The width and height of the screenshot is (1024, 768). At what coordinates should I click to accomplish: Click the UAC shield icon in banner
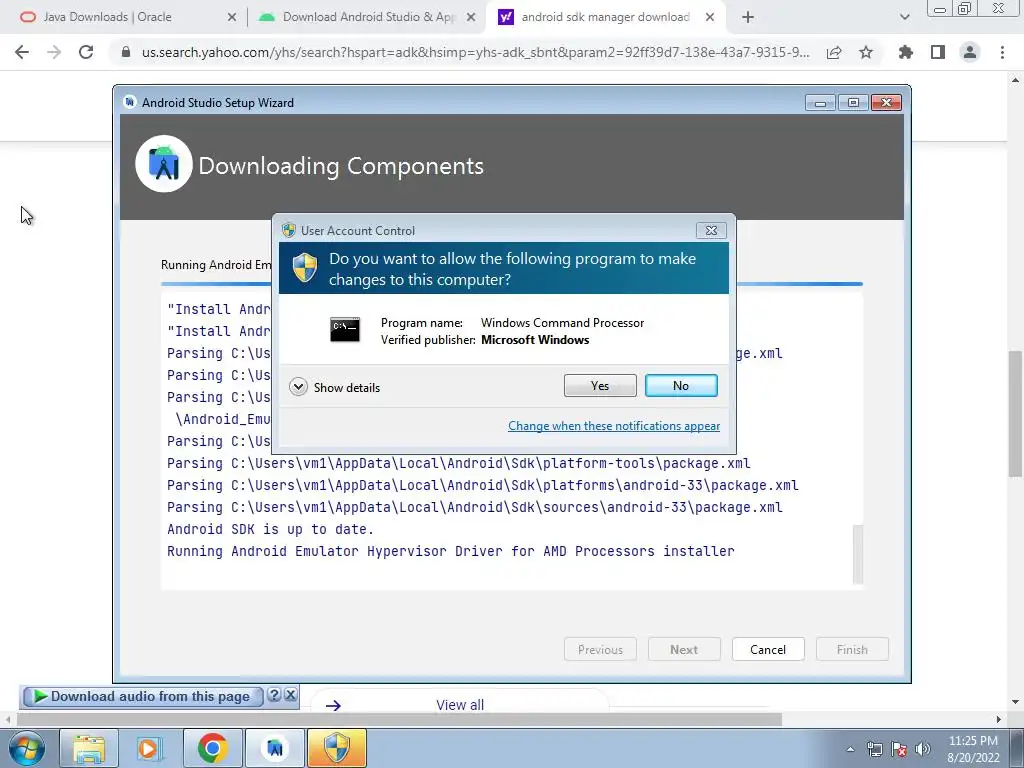pyautogui.click(x=304, y=268)
